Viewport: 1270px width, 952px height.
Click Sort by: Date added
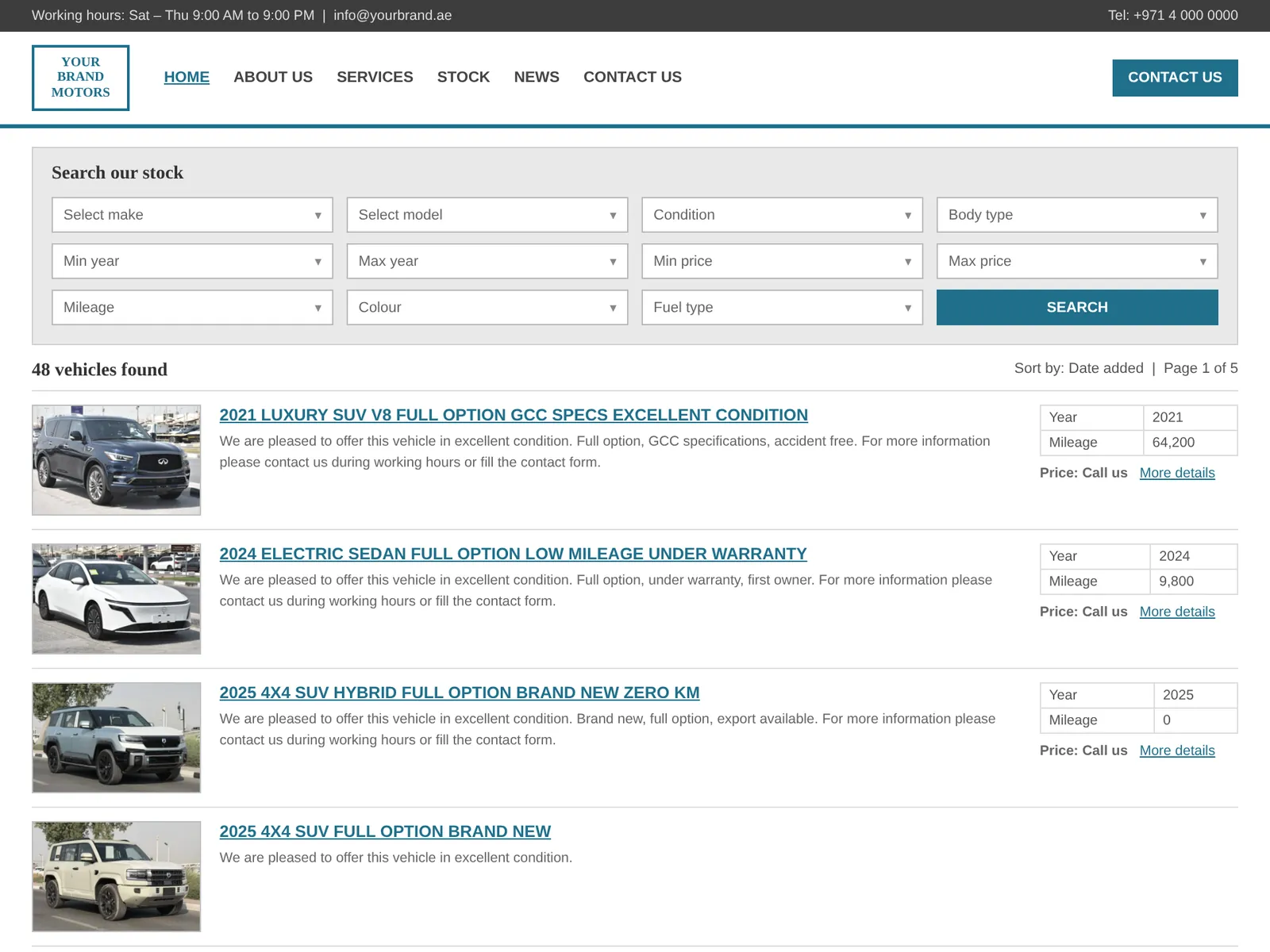(1079, 368)
